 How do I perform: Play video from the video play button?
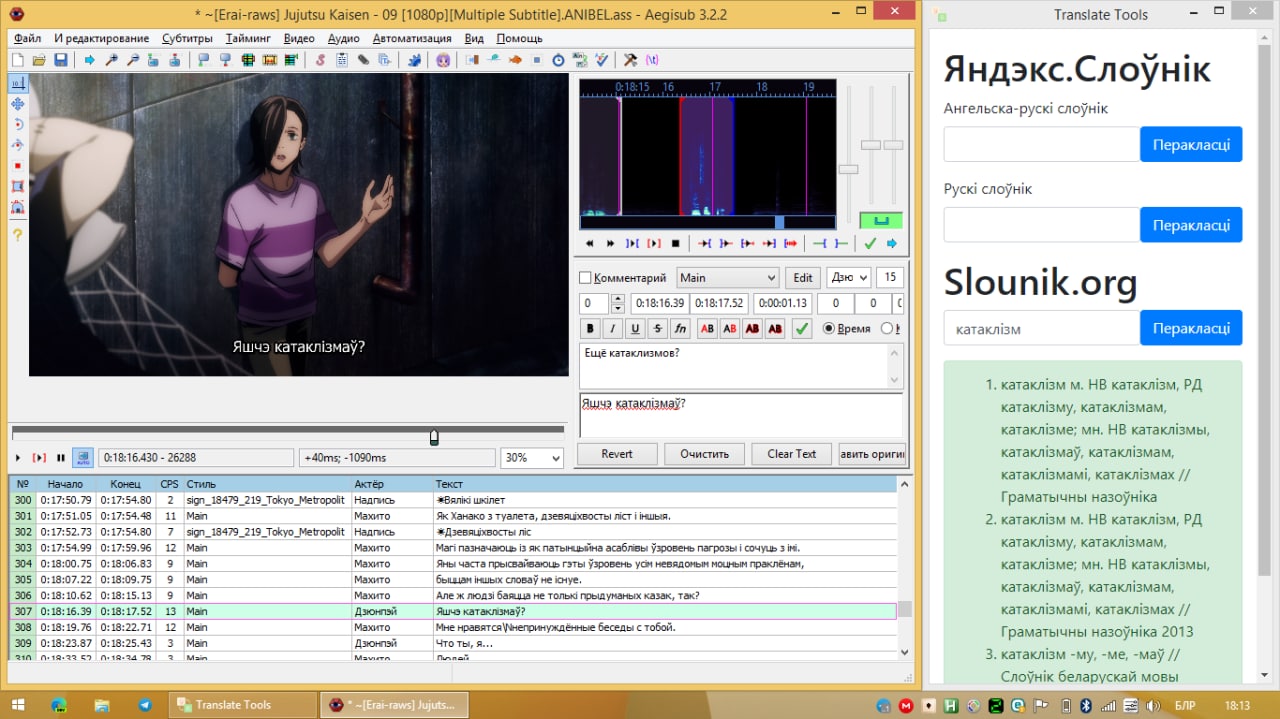(x=18, y=458)
